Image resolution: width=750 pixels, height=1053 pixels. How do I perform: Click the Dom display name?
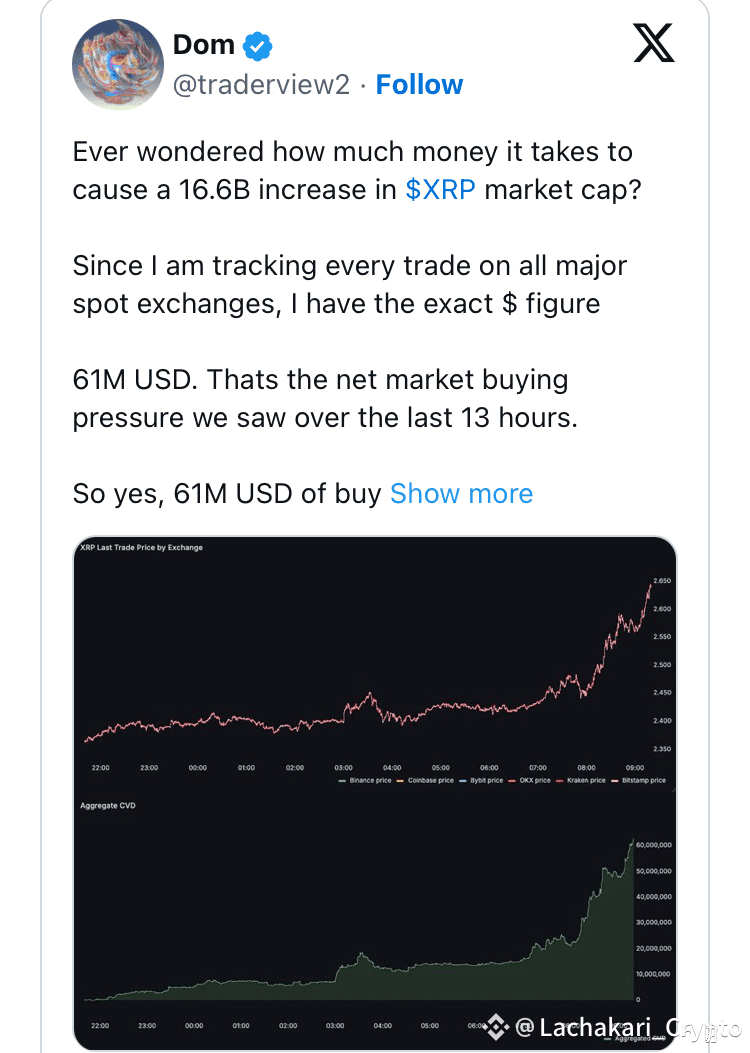[203, 45]
